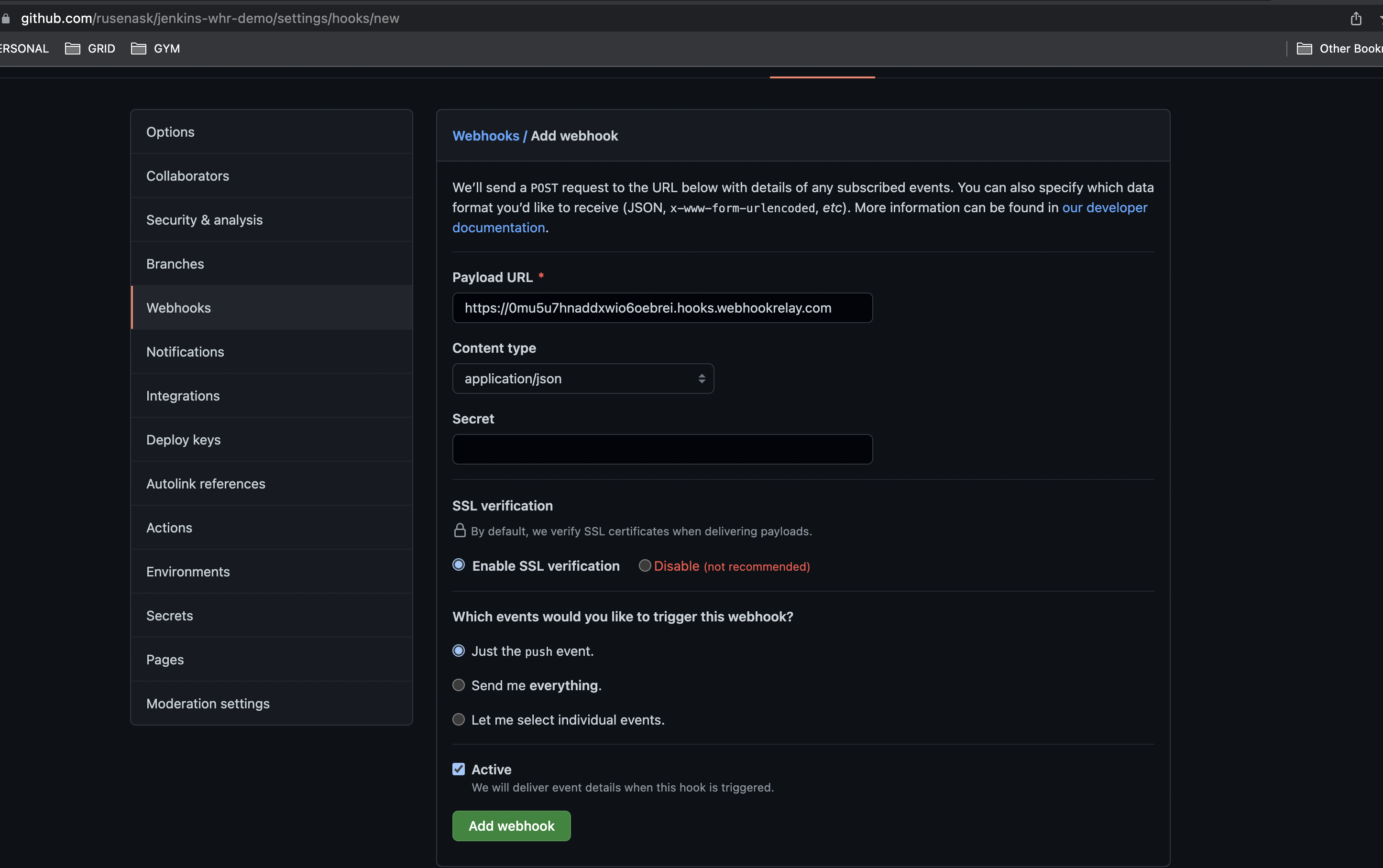Image resolution: width=1383 pixels, height=868 pixels.
Task: Choose Let me select individual events
Action: (458, 719)
